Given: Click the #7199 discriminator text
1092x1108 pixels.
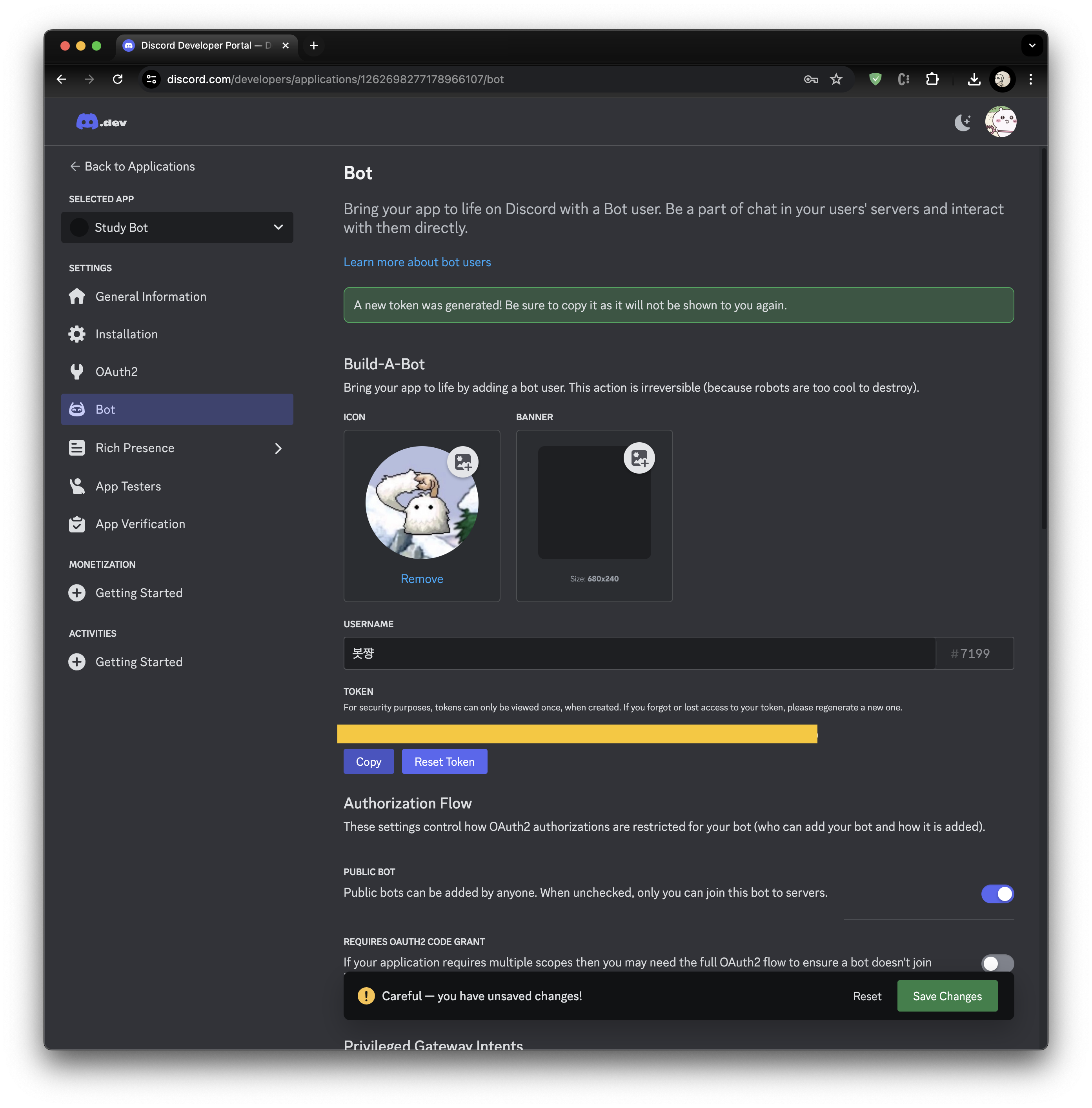Looking at the screenshot, I should click(970, 654).
